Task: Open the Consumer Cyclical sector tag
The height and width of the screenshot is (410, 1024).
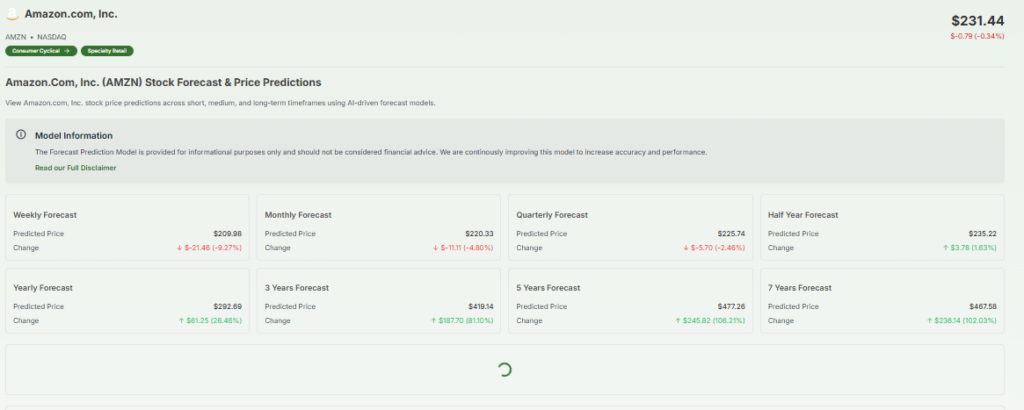Action: click(41, 51)
